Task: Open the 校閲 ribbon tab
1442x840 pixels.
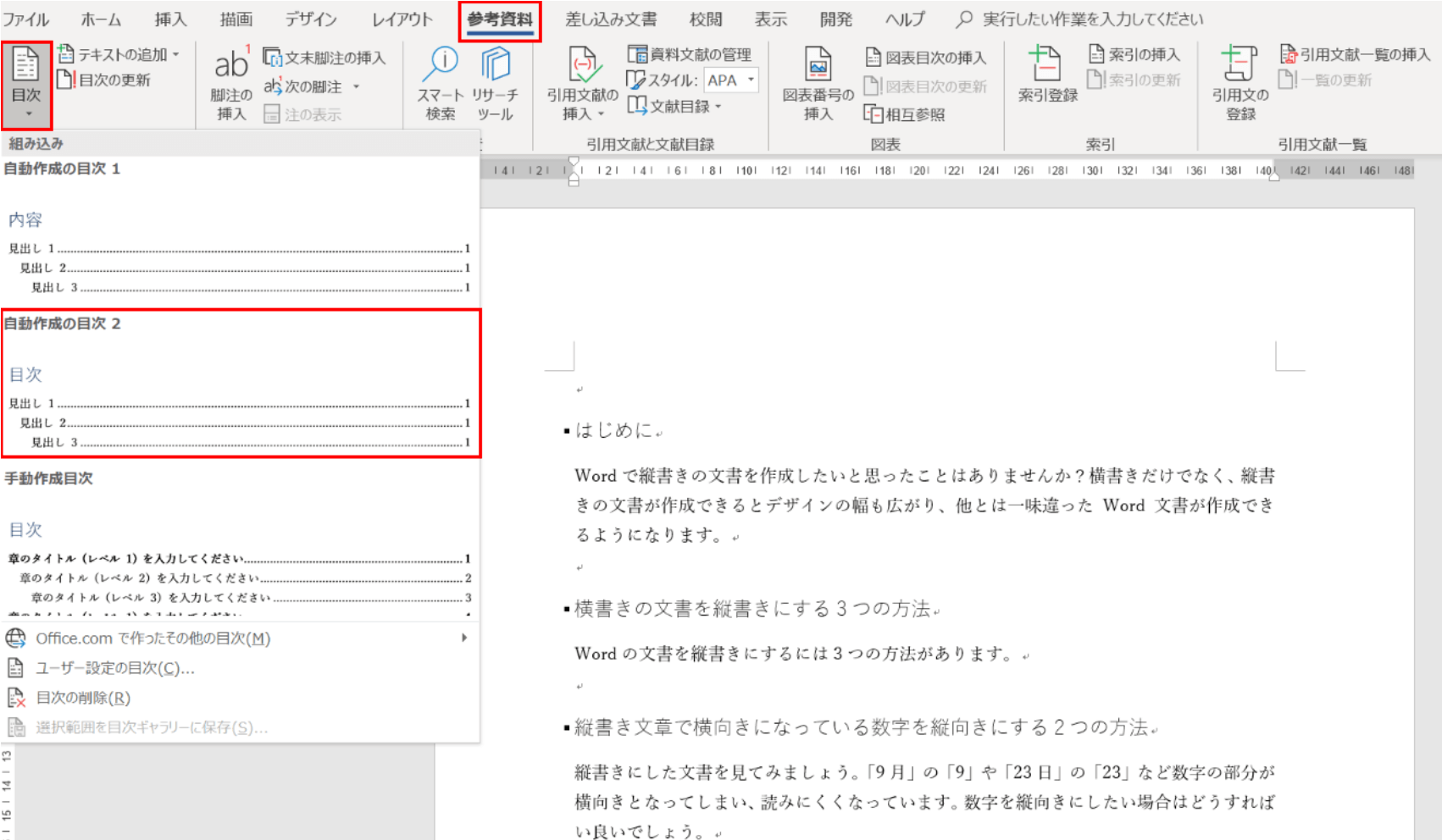Action: [706, 19]
